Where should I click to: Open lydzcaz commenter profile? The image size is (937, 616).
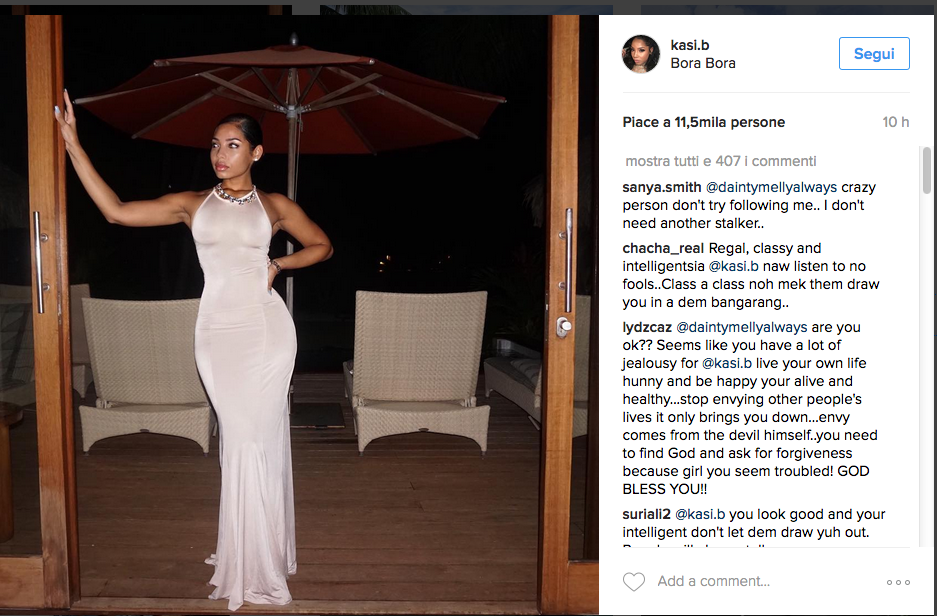click(647, 327)
